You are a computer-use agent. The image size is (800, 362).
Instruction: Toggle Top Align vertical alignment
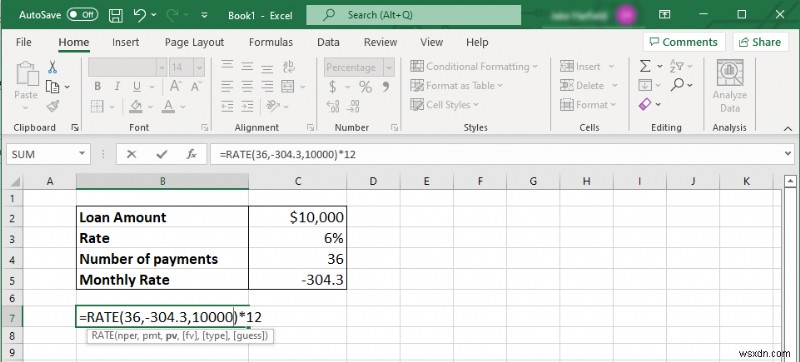coord(228,66)
